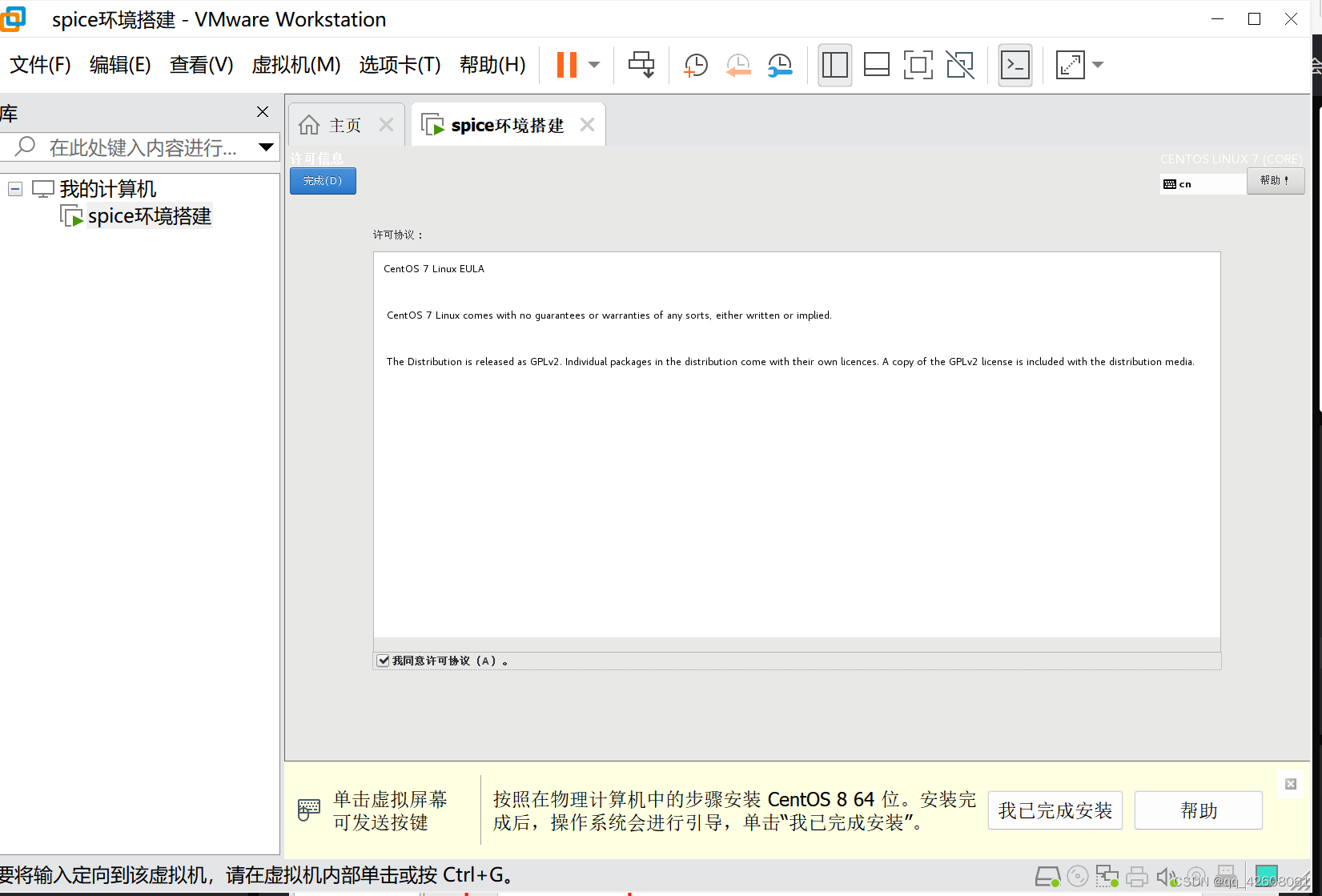
Task: Open the 虚拟机(M) menu
Action: (295, 65)
